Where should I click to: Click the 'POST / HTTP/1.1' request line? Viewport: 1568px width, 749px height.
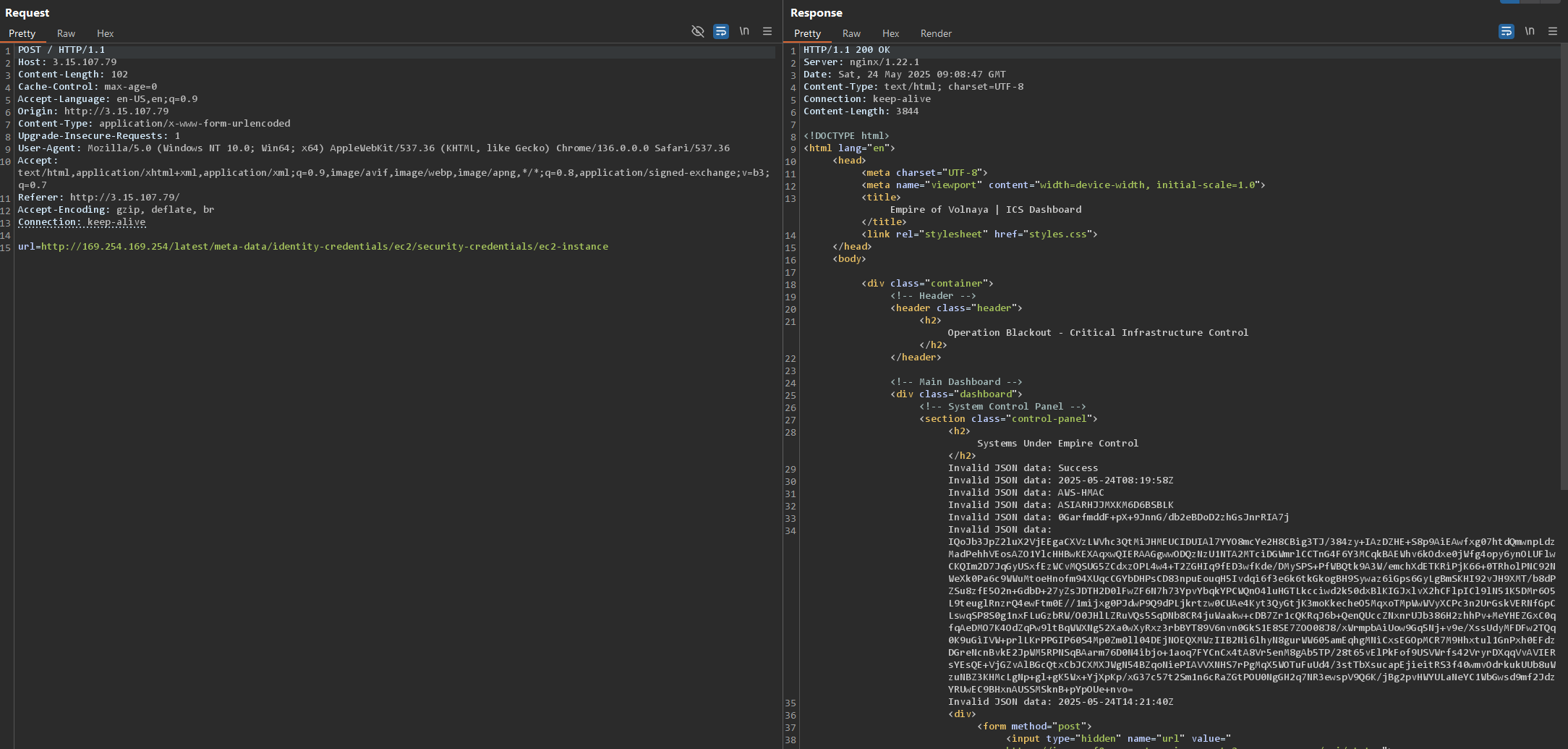(x=61, y=50)
